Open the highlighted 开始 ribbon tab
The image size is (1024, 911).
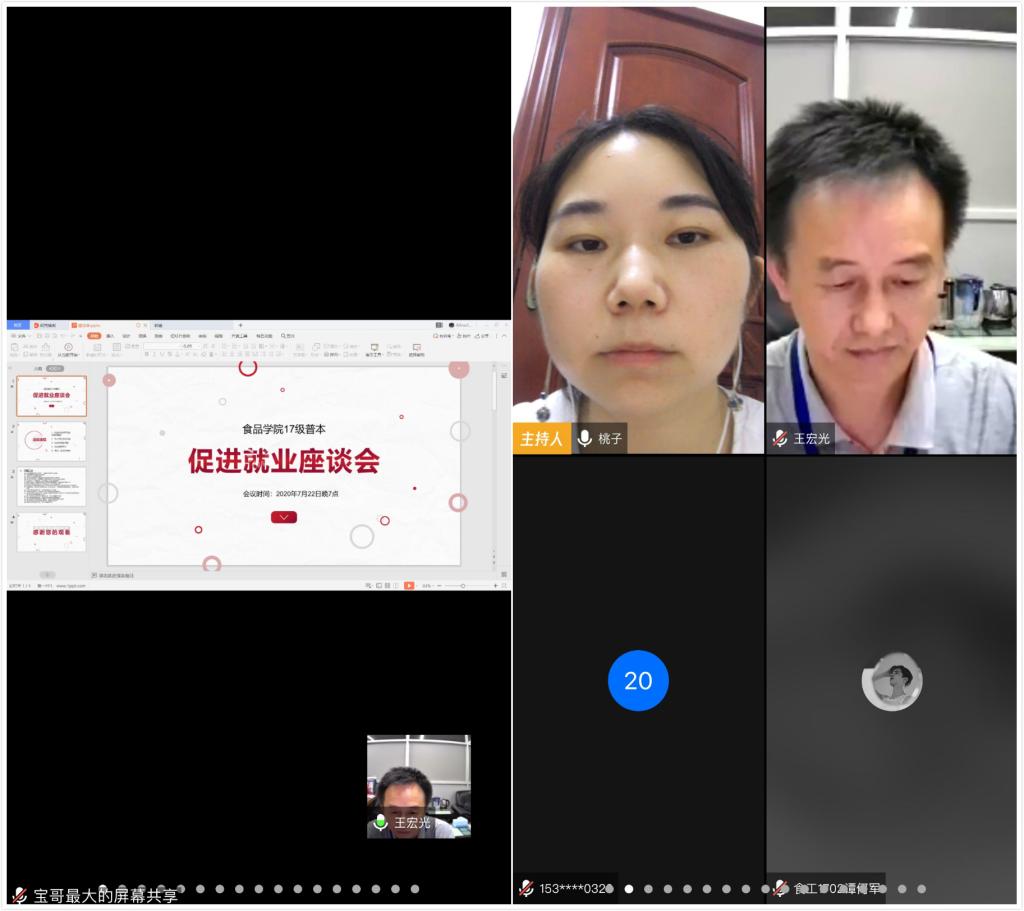94,336
